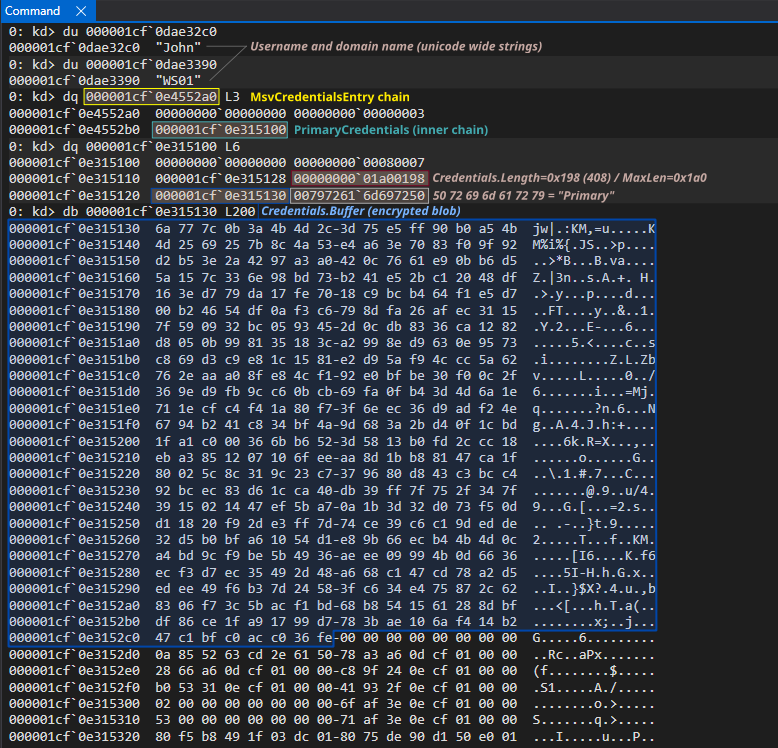Click the command line "du 000001cf`0dae3390"

[x=139, y=64]
